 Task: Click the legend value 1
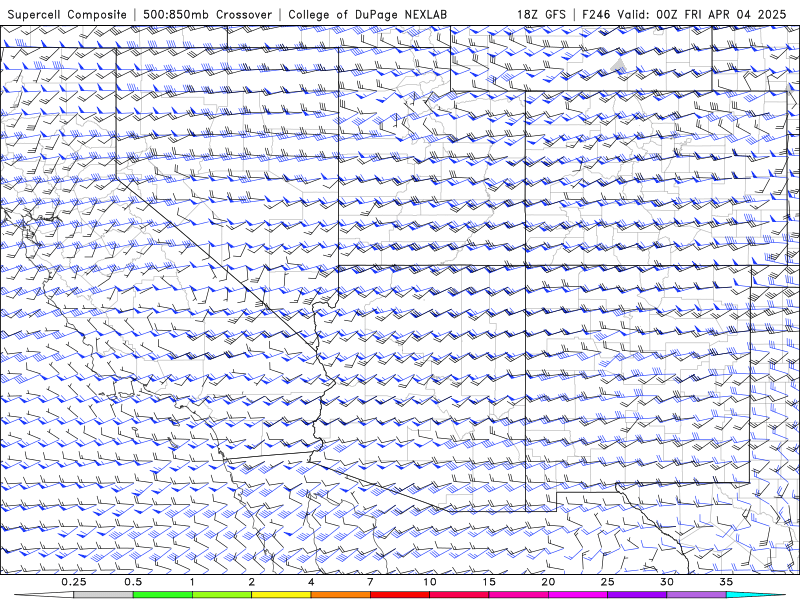(192, 582)
